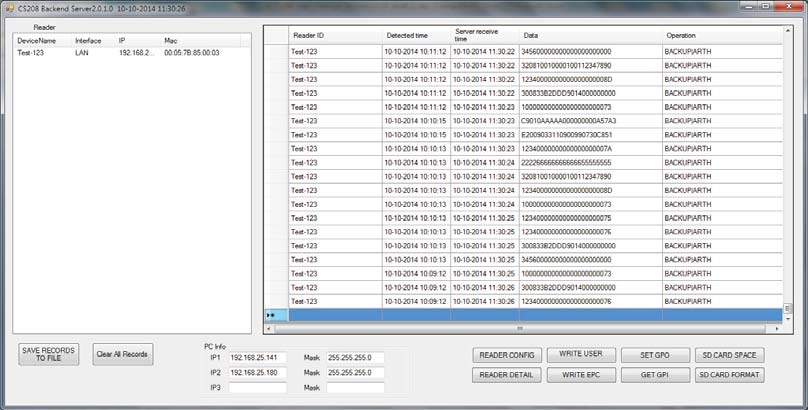
Task: Click the CS208 app icon in title bar
Action: pyautogui.click(x=9, y=8)
